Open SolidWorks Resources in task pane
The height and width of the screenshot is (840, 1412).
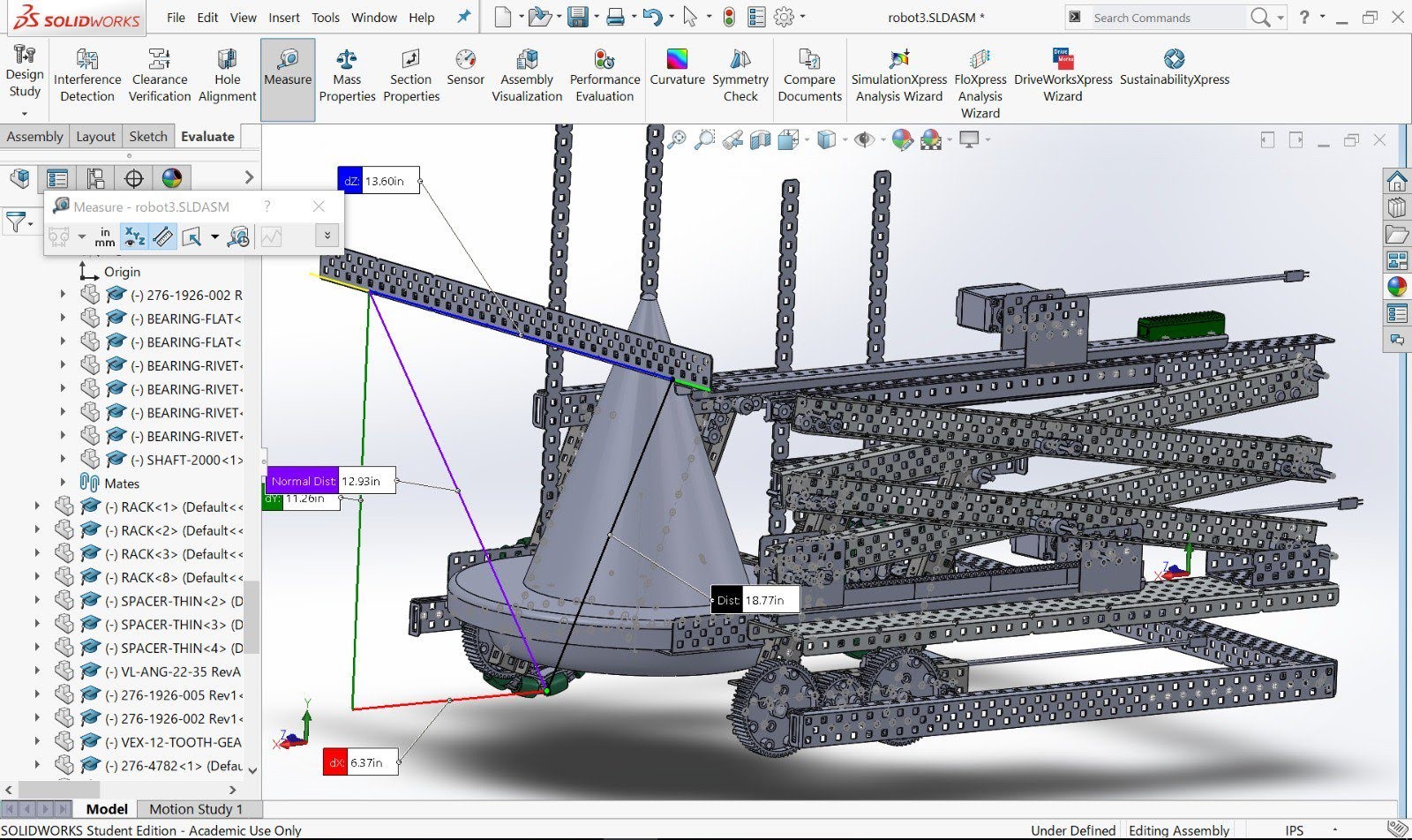1397,182
